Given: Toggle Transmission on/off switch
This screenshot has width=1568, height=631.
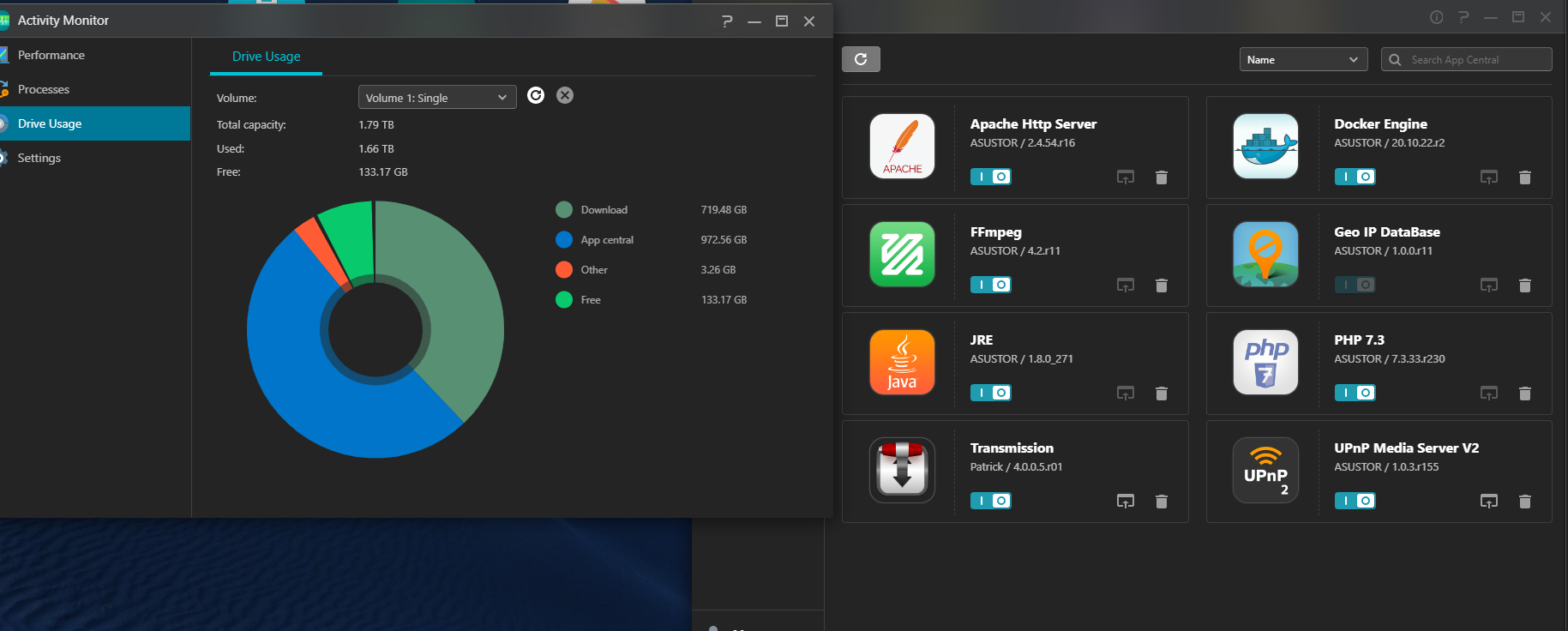Looking at the screenshot, I should click(x=991, y=501).
